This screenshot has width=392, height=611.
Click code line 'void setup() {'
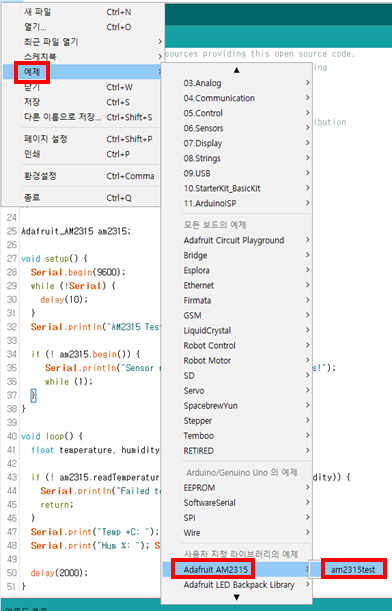click(54, 258)
